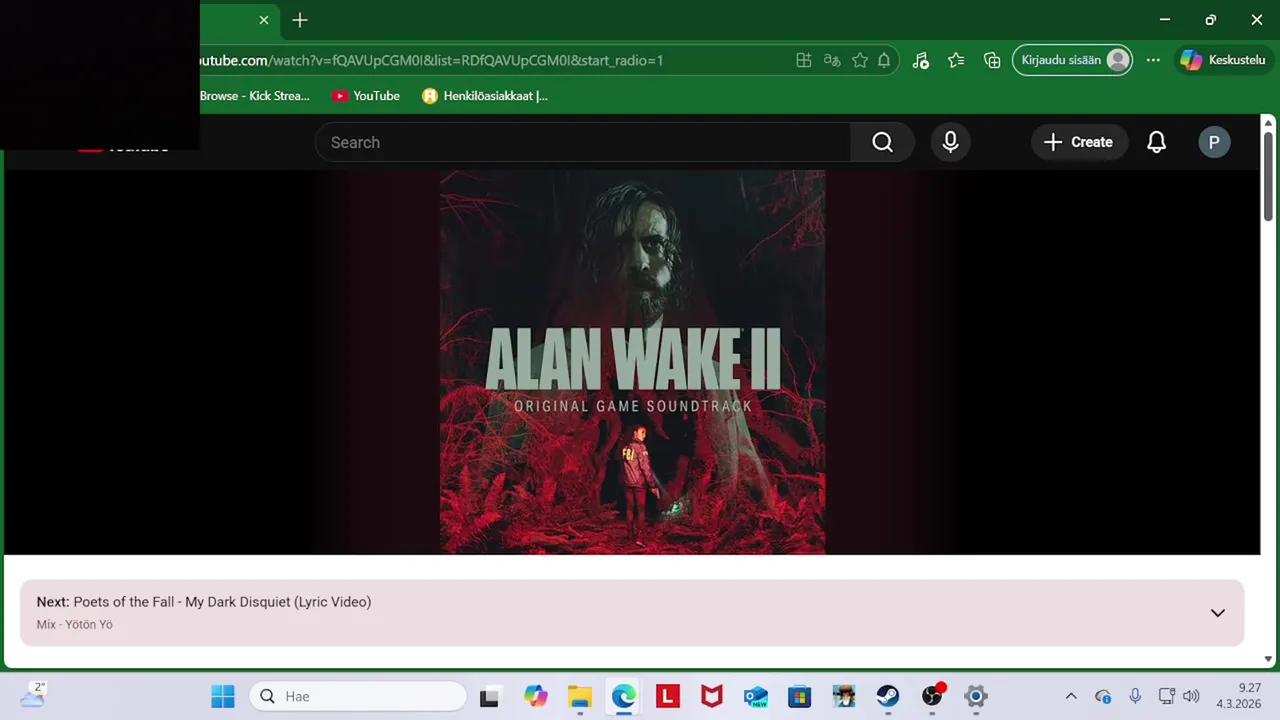Open the weather widget on taskbar
Image resolution: width=1280 pixels, height=720 pixels.
tap(33, 695)
